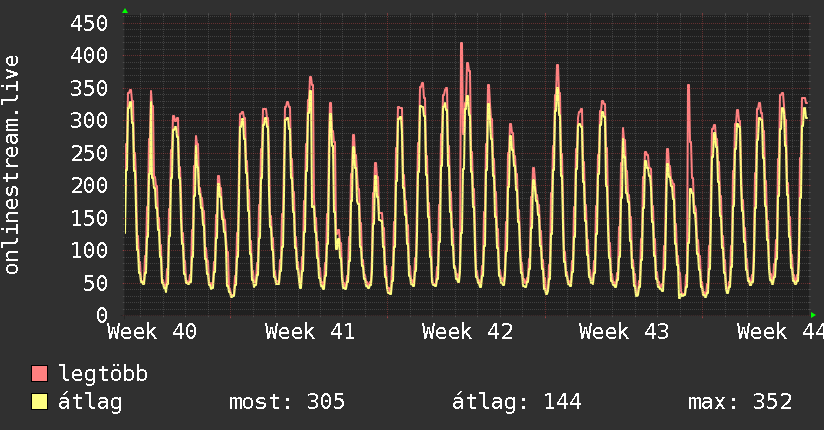Click the 350 y-axis tick label
The image size is (824, 430).
pyautogui.click(x=89, y=88)
